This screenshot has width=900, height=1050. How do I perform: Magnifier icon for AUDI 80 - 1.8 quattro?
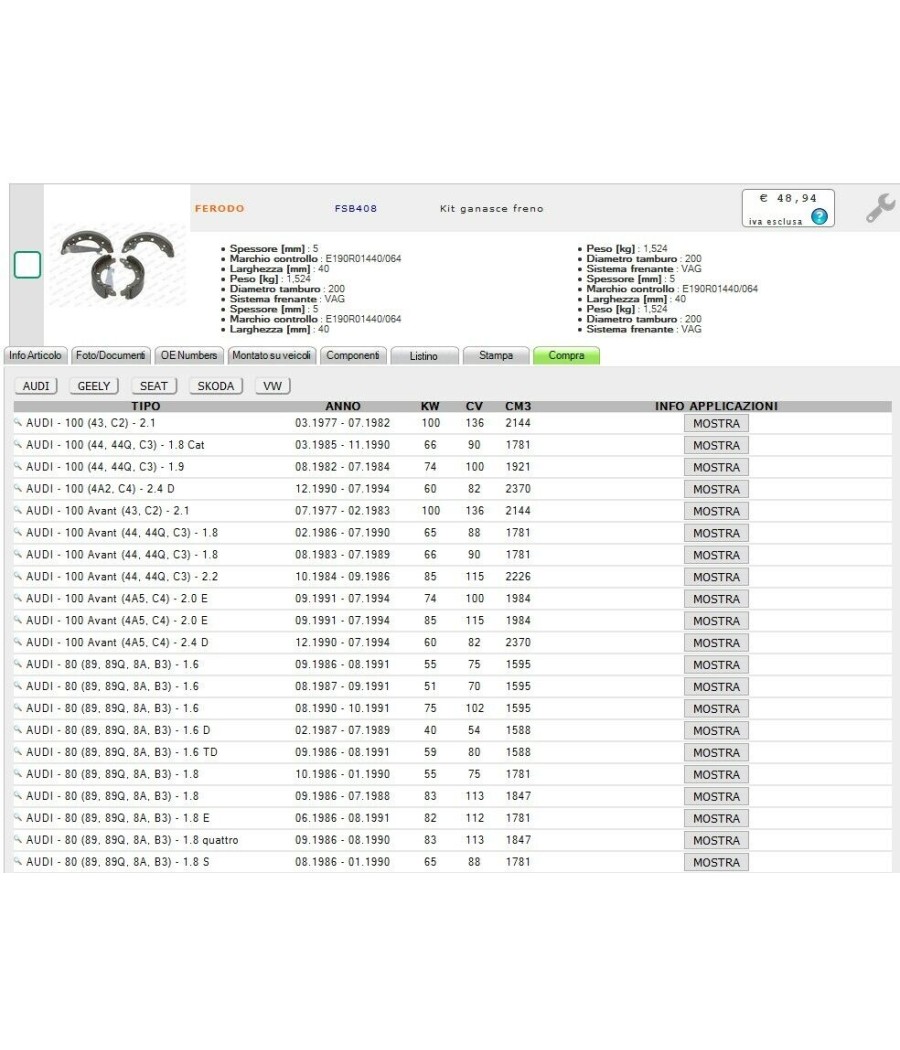(x=18, y=840)
